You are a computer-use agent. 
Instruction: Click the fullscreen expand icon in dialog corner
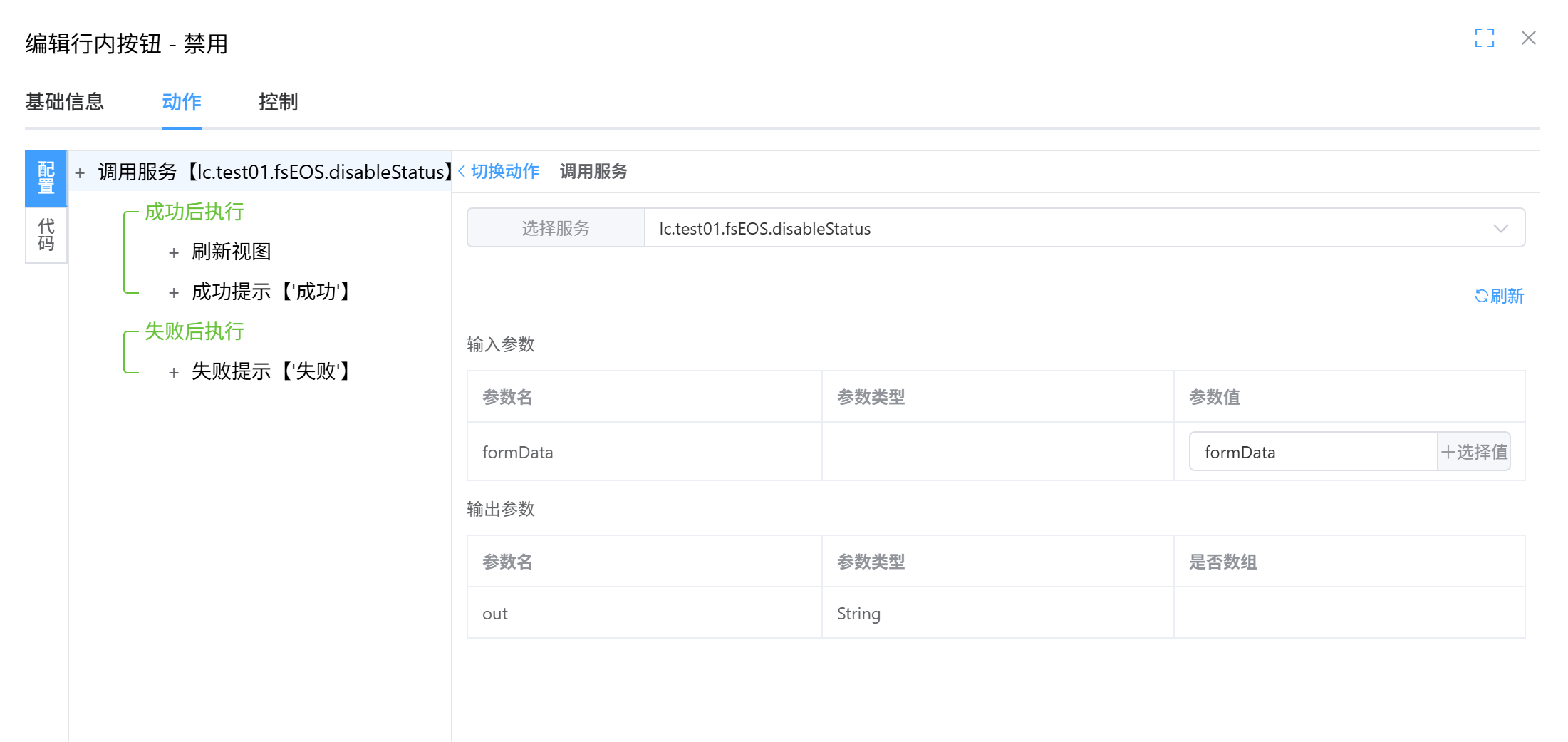click(1485, 38)
